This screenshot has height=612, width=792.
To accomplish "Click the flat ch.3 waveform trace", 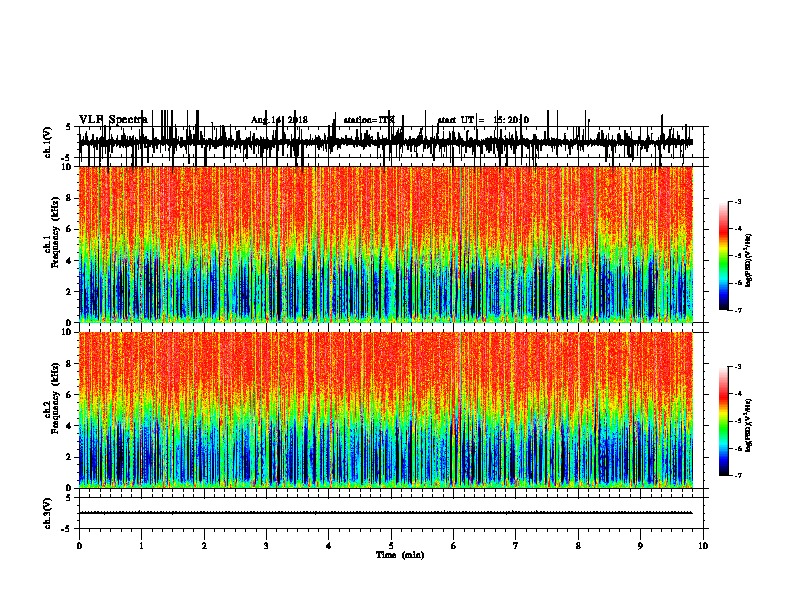I will click(386, 513).
